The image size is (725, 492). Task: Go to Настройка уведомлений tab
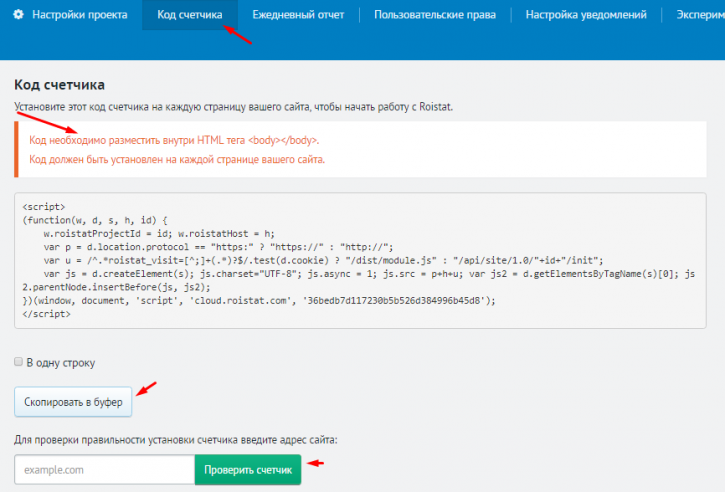[x=586, y=15]
